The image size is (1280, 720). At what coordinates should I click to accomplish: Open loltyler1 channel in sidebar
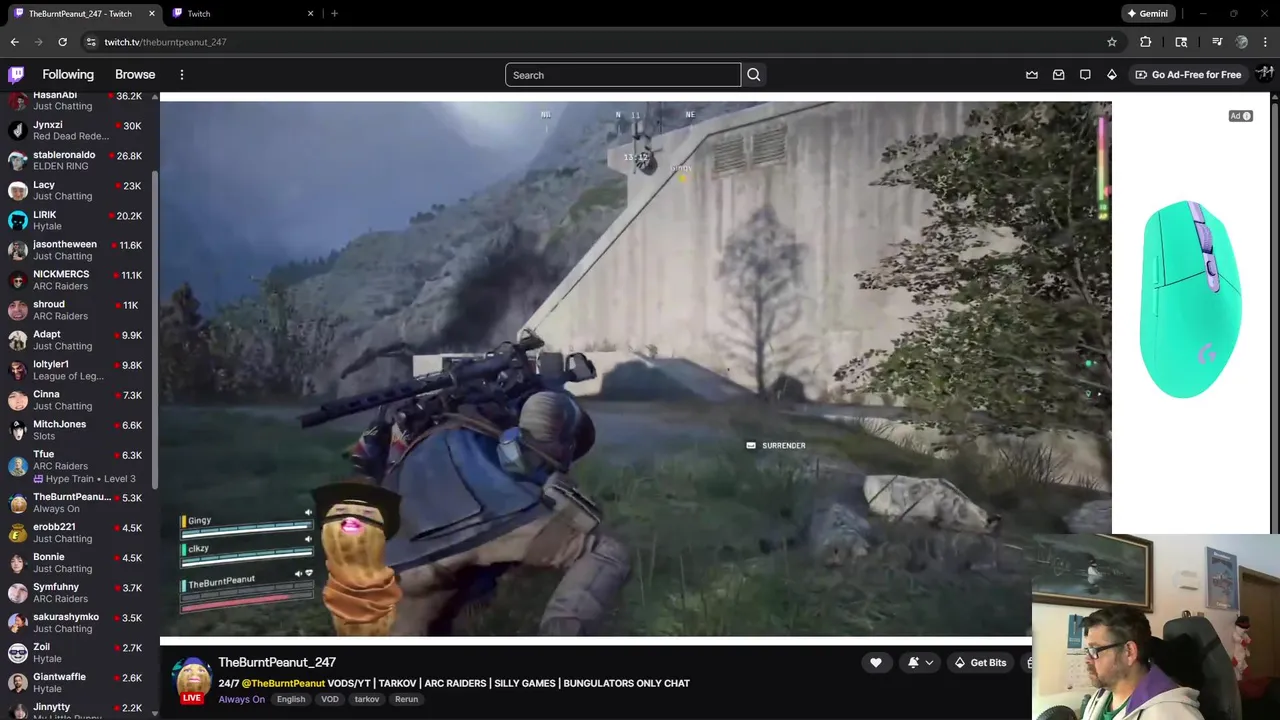[x=80, y=370]
